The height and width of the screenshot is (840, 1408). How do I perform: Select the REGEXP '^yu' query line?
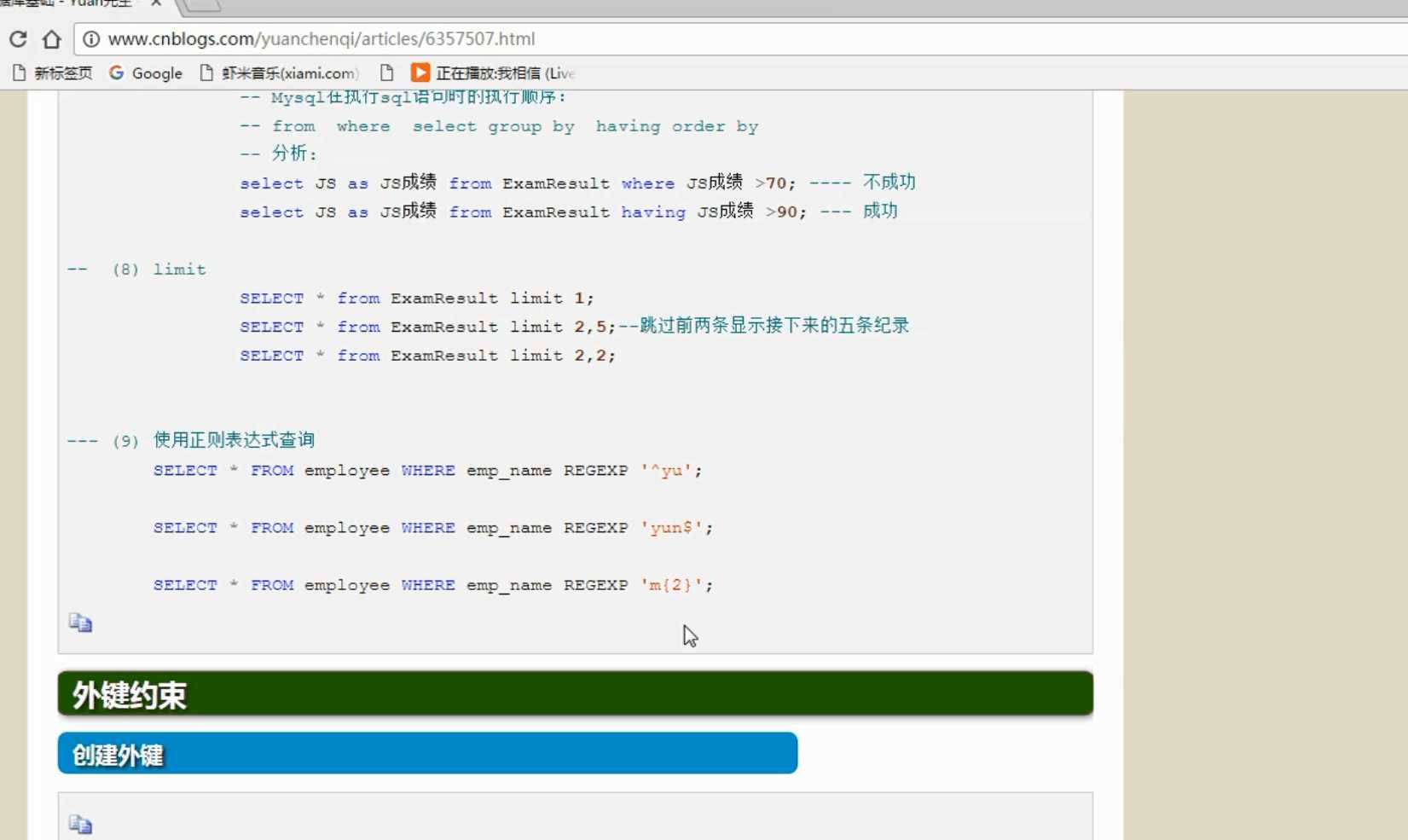427,471
